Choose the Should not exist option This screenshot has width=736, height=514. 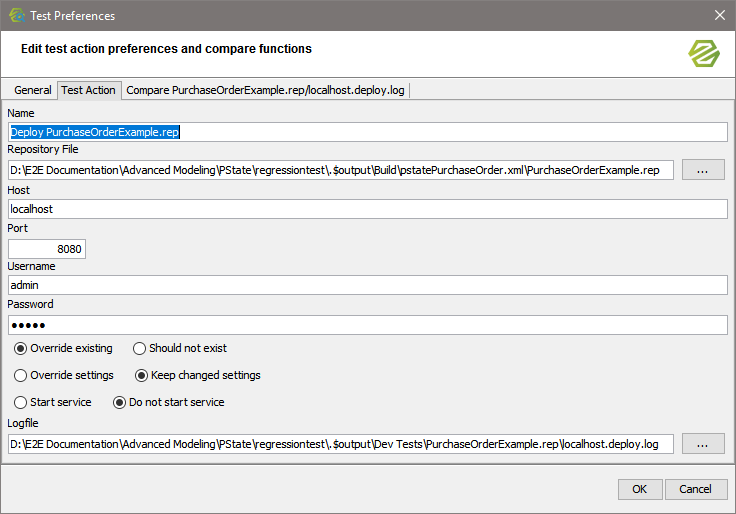140,349
